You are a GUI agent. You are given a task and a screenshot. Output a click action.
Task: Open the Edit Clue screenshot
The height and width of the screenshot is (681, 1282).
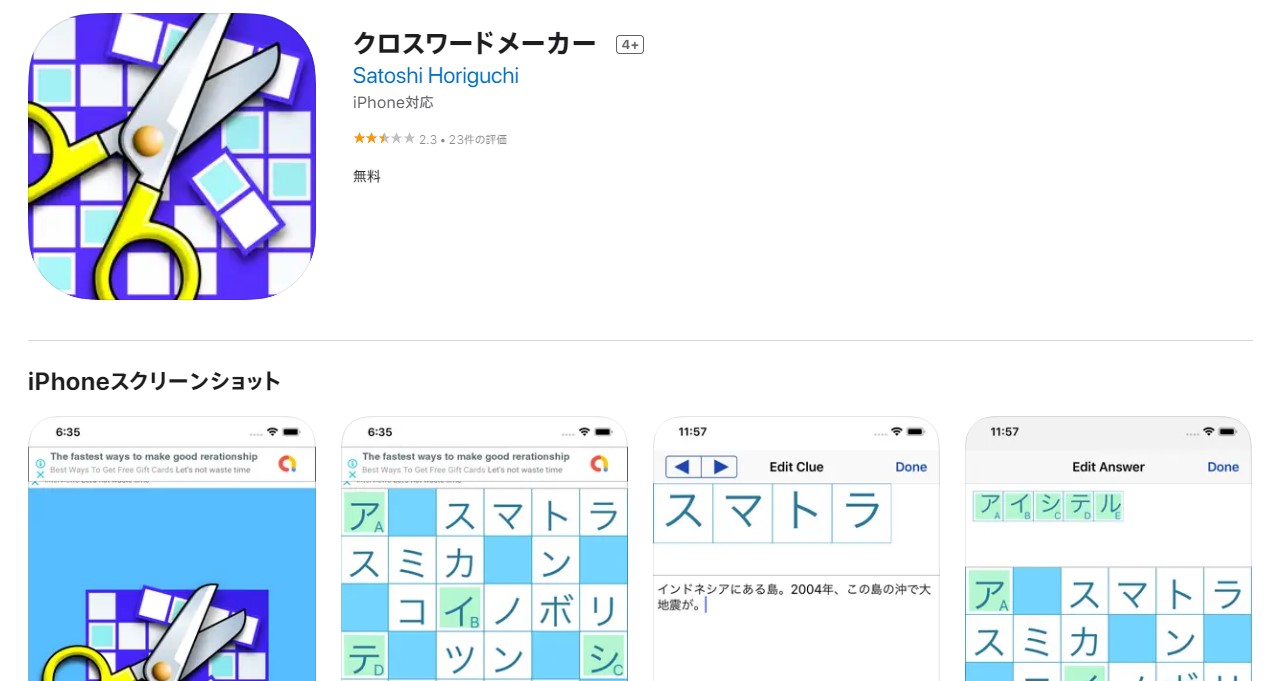point(796,549)
